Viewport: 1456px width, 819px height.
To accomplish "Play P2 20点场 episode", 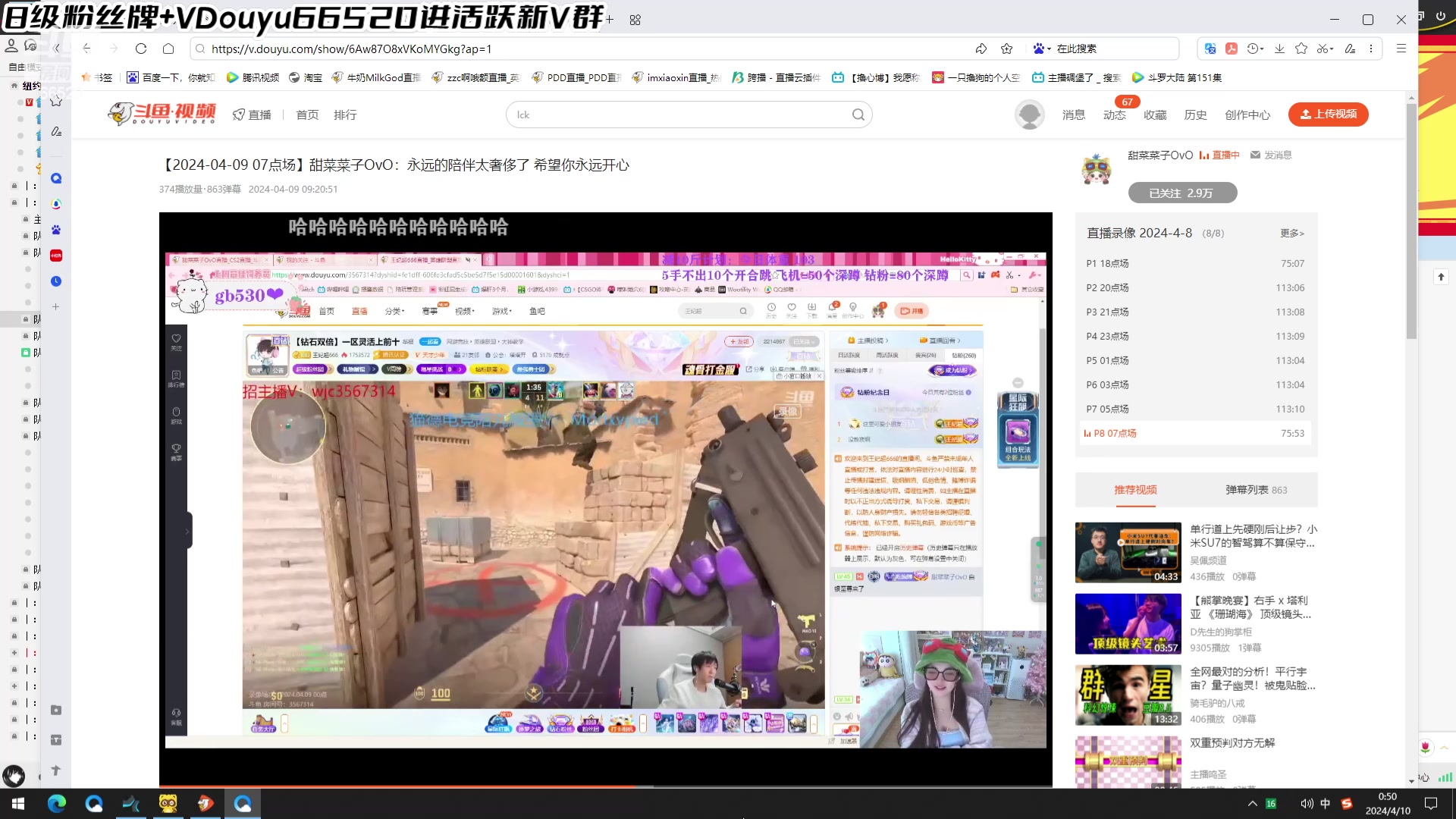I will click(x=1196, y=287).
